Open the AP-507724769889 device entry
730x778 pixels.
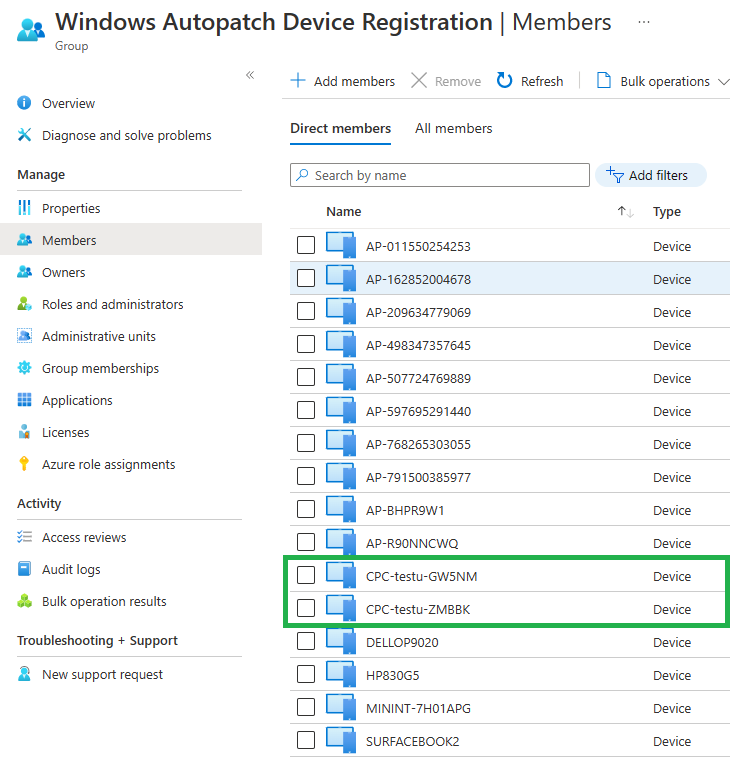418,379
